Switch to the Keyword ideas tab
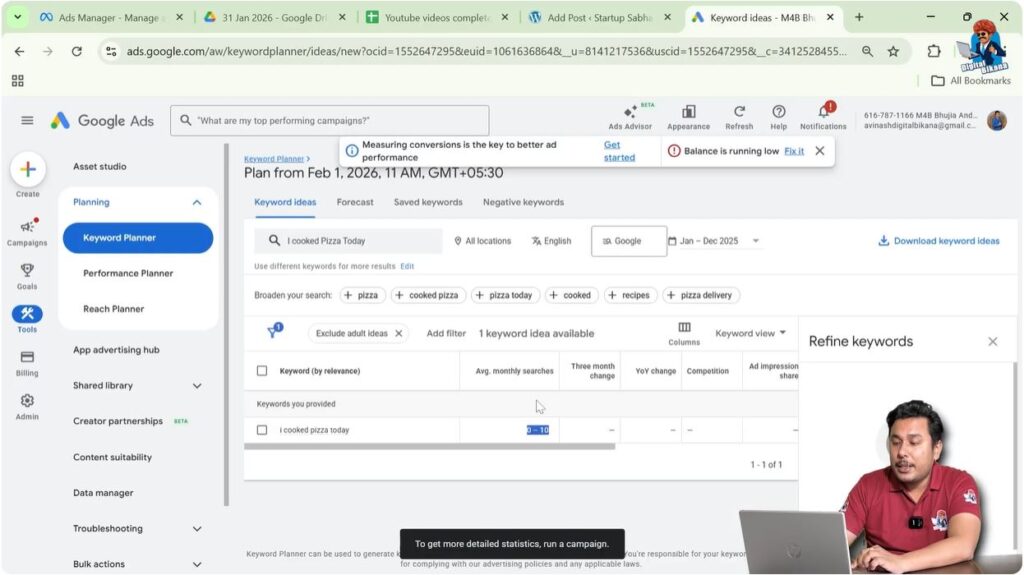1024x575 pixels. [x=285, y=203]
